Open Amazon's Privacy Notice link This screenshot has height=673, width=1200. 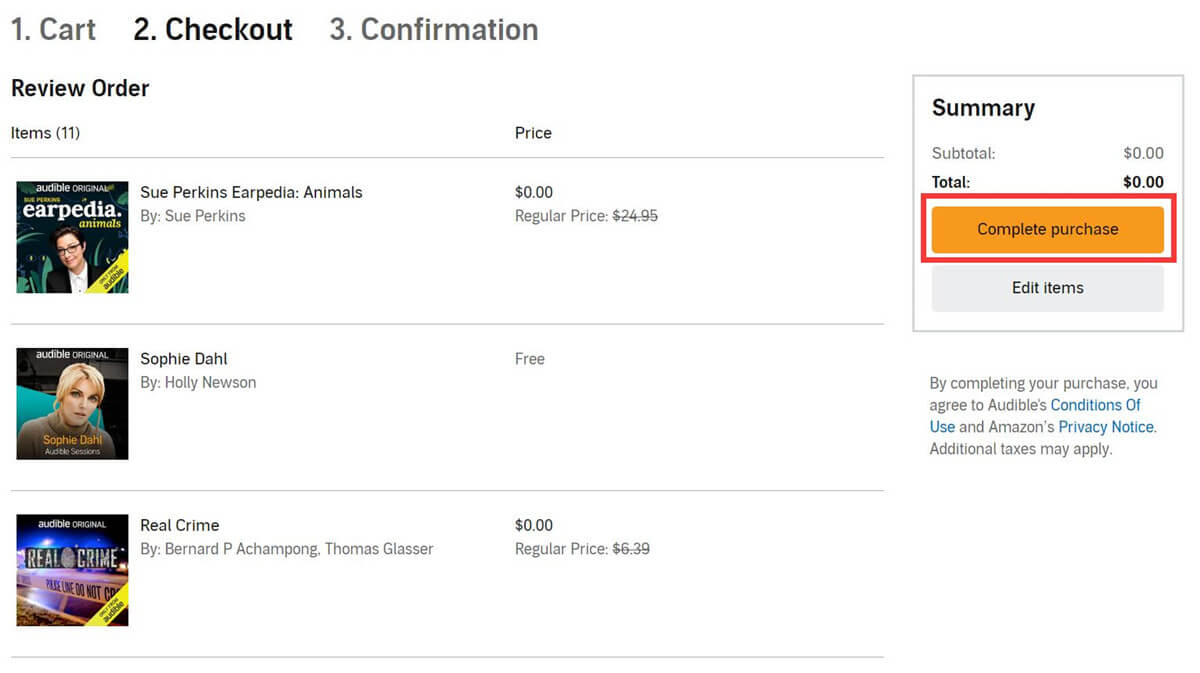[x=1104, y=426]
